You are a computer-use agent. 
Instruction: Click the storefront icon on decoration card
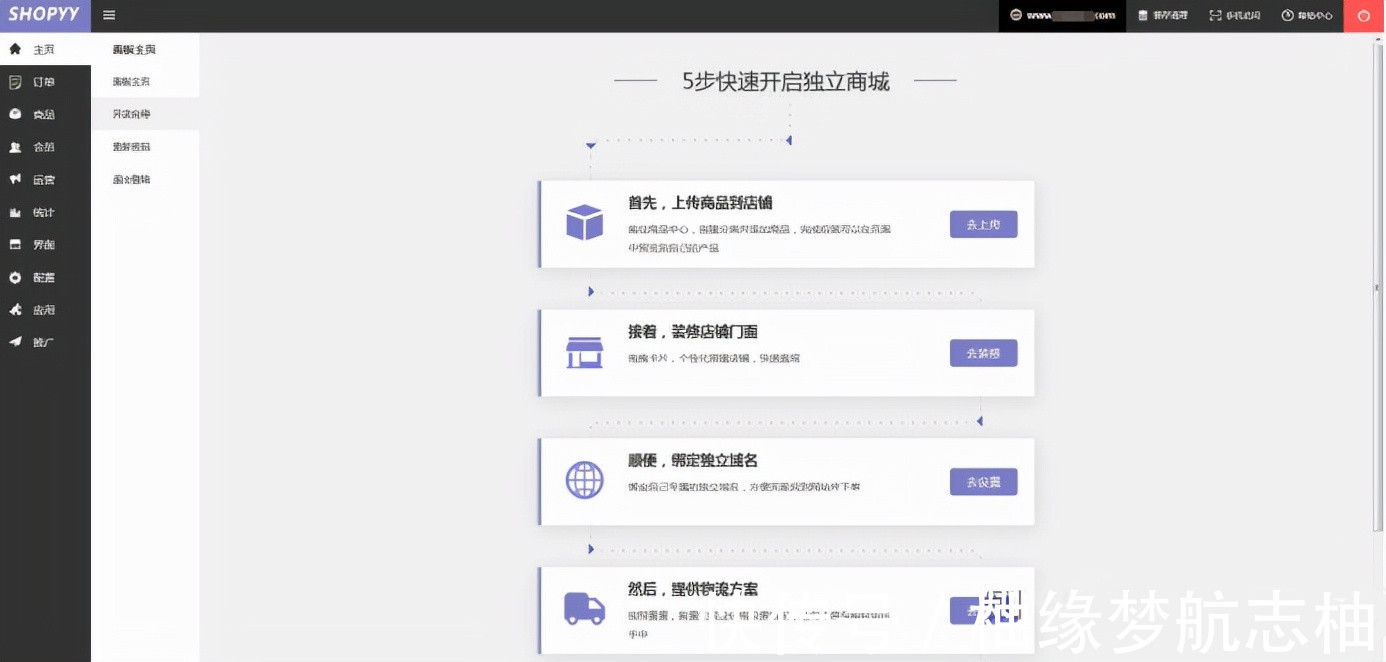[585, 352]
